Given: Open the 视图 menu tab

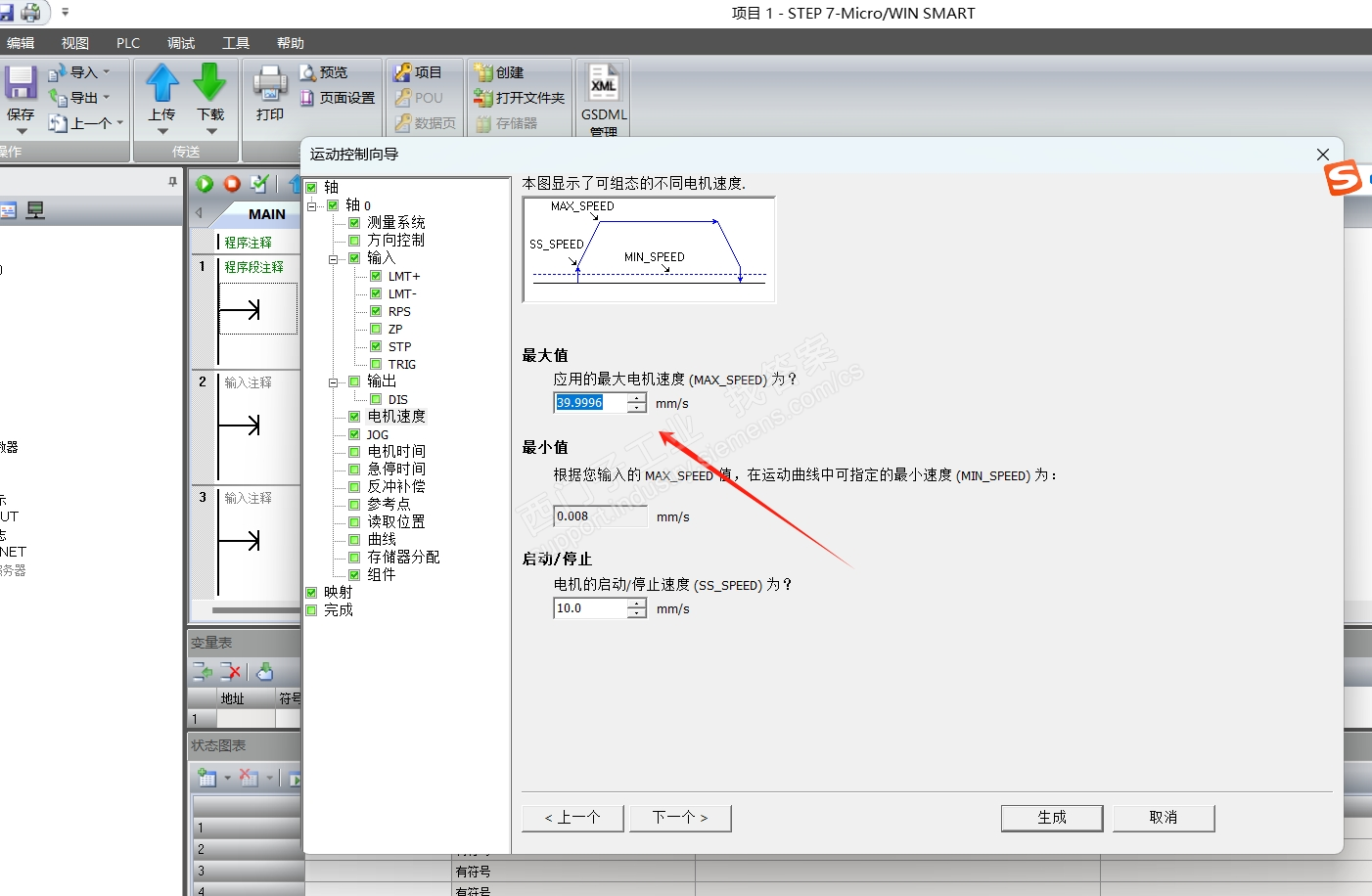Looking at the screenshot, I should click(75, 43).
